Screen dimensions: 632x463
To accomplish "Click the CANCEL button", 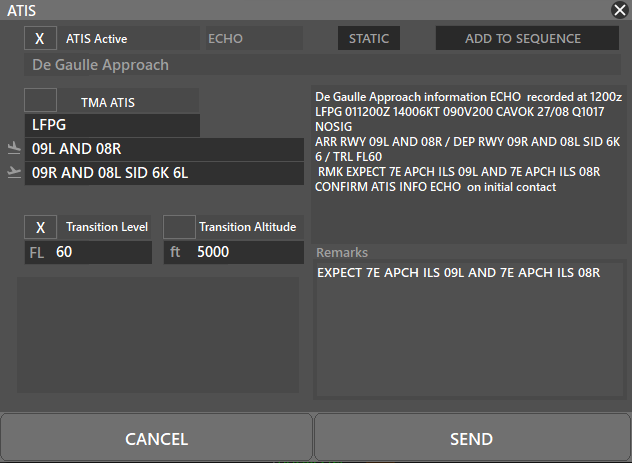I will coord(156,438).
